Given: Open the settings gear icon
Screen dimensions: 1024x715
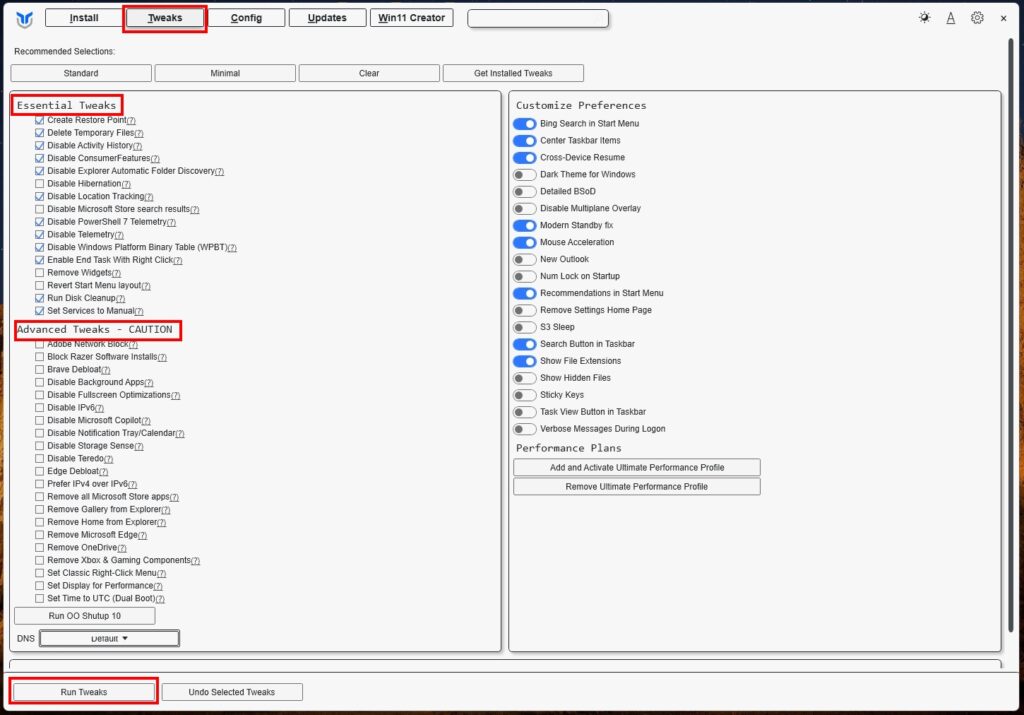Looking at the screenshot, I should [977, 18].
